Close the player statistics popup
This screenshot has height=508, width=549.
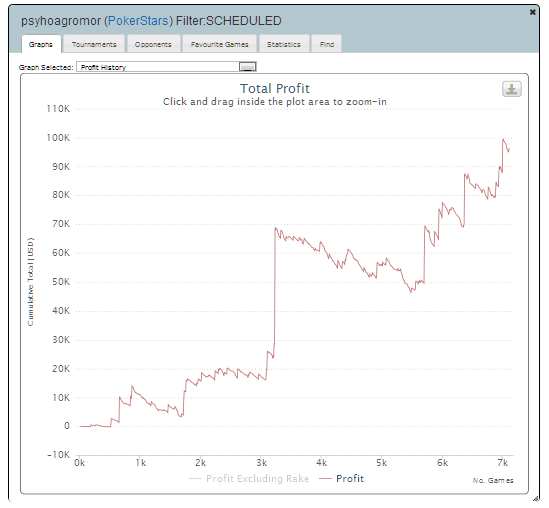pos(533,12)
